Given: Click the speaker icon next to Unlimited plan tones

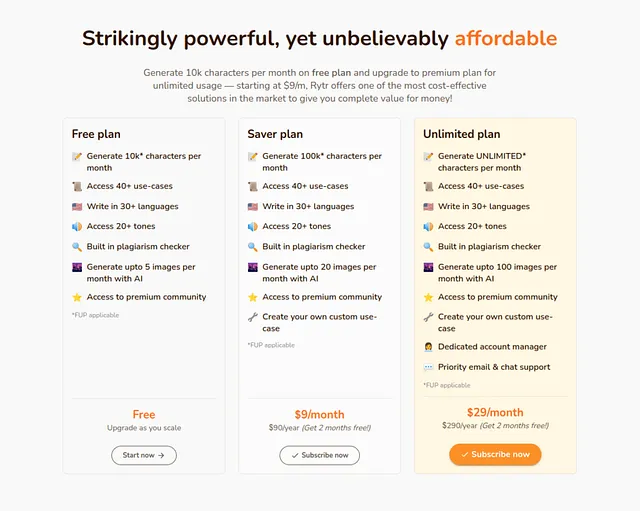Looking at the screenshot, I should 428,227.
